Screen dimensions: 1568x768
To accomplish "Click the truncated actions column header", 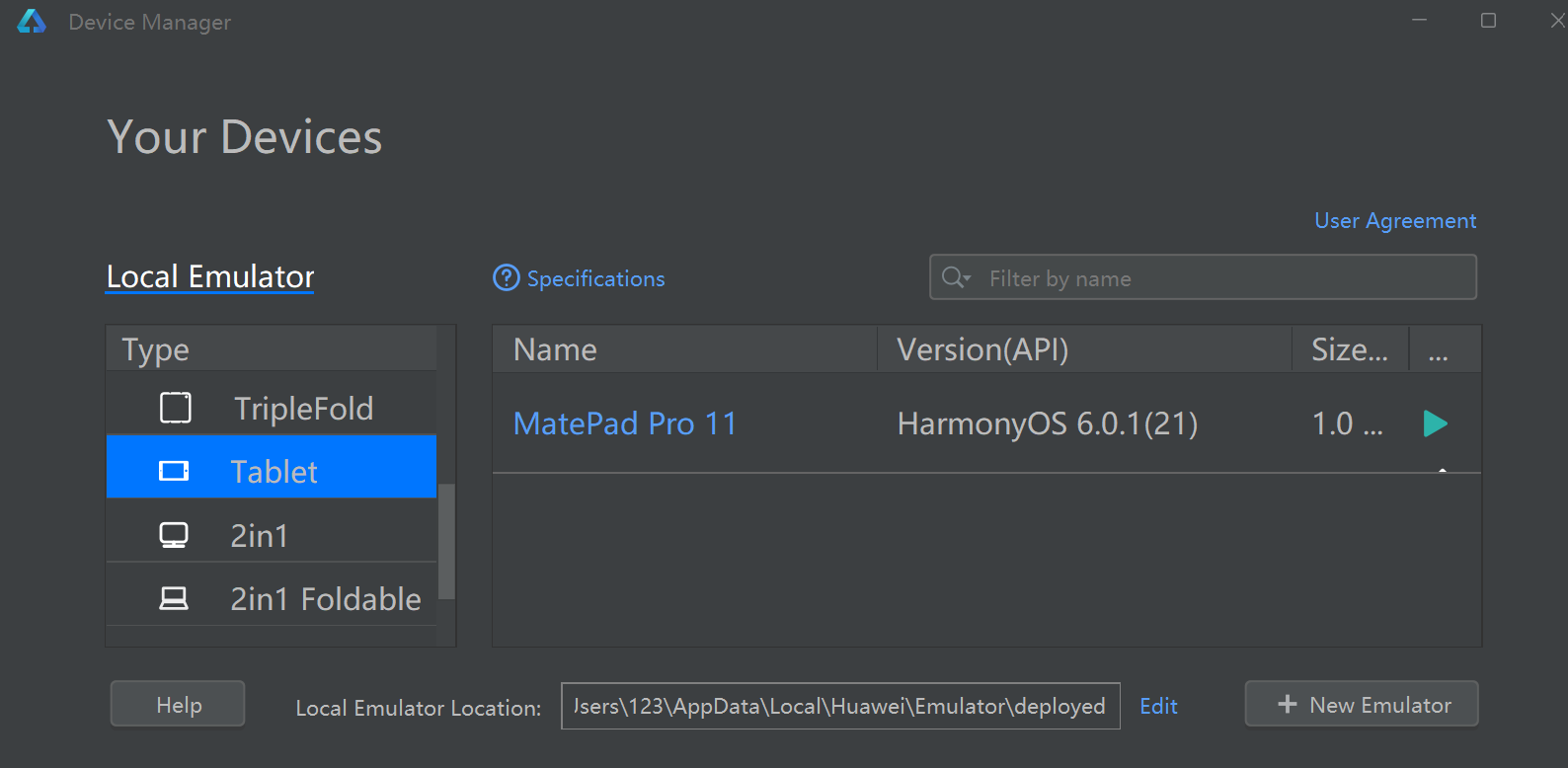I will coord(1444,349).
